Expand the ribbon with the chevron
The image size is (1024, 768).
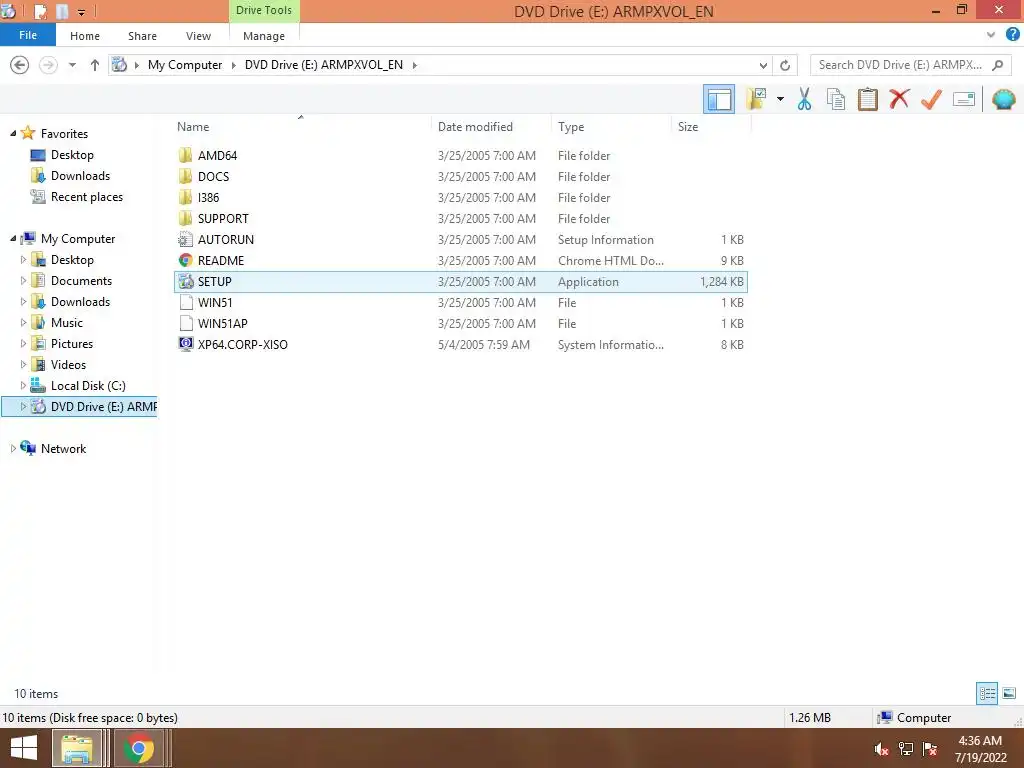pos(991,35)
